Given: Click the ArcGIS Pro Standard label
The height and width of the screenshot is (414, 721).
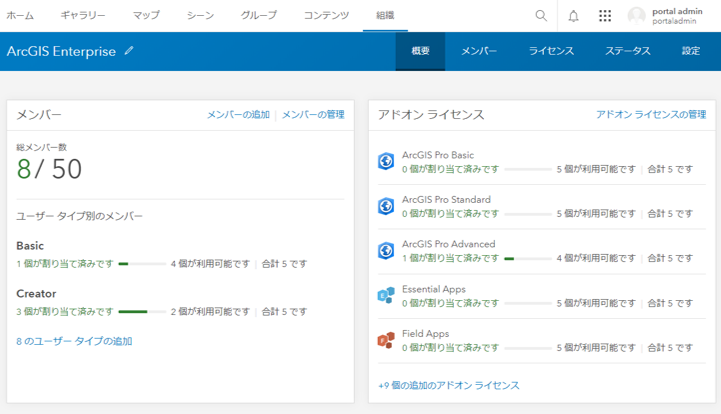Looking at the screenshot, I should (446, 200).
